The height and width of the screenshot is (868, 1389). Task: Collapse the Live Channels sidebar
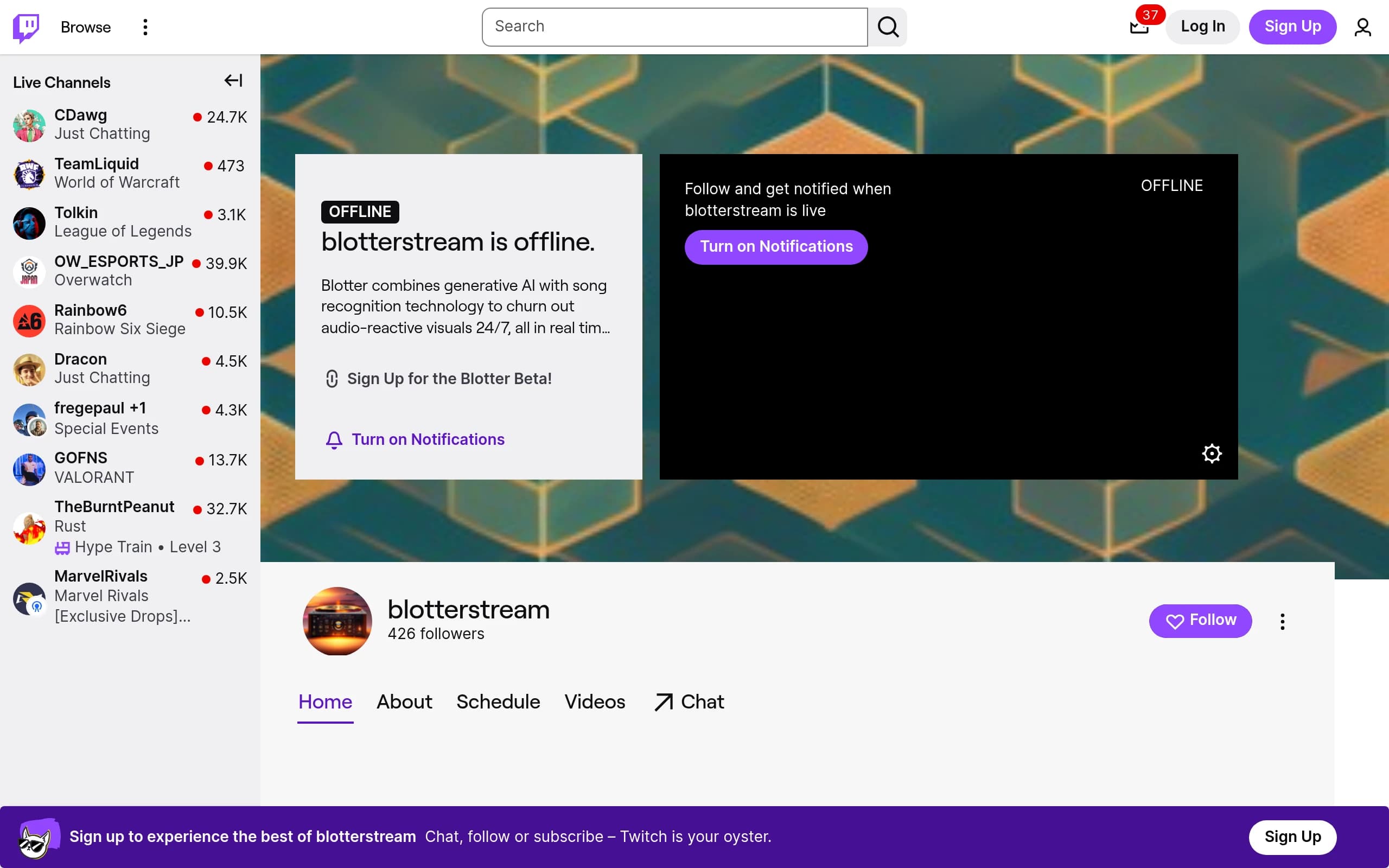233,81
